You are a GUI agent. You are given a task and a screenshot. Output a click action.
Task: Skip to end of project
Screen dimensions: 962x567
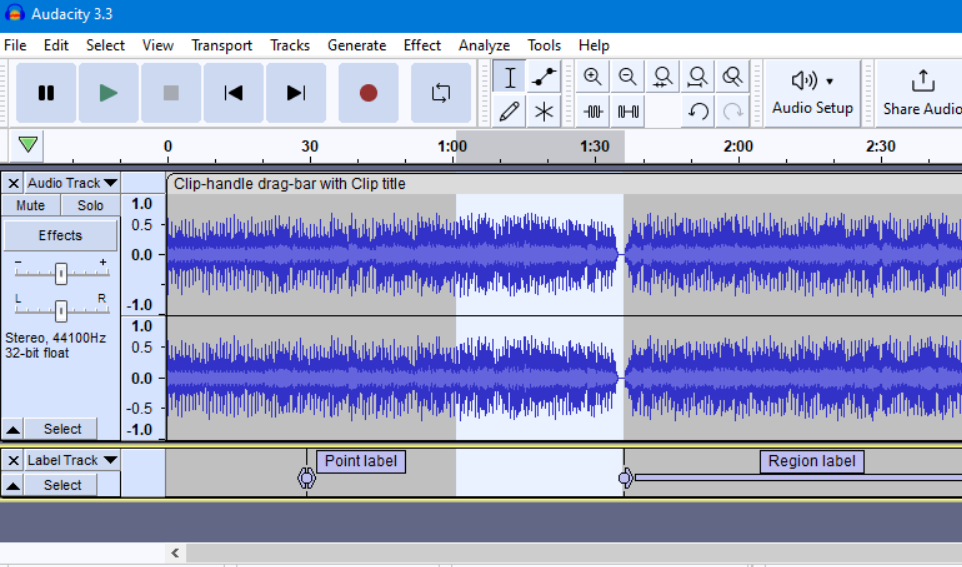coord(296,93)
